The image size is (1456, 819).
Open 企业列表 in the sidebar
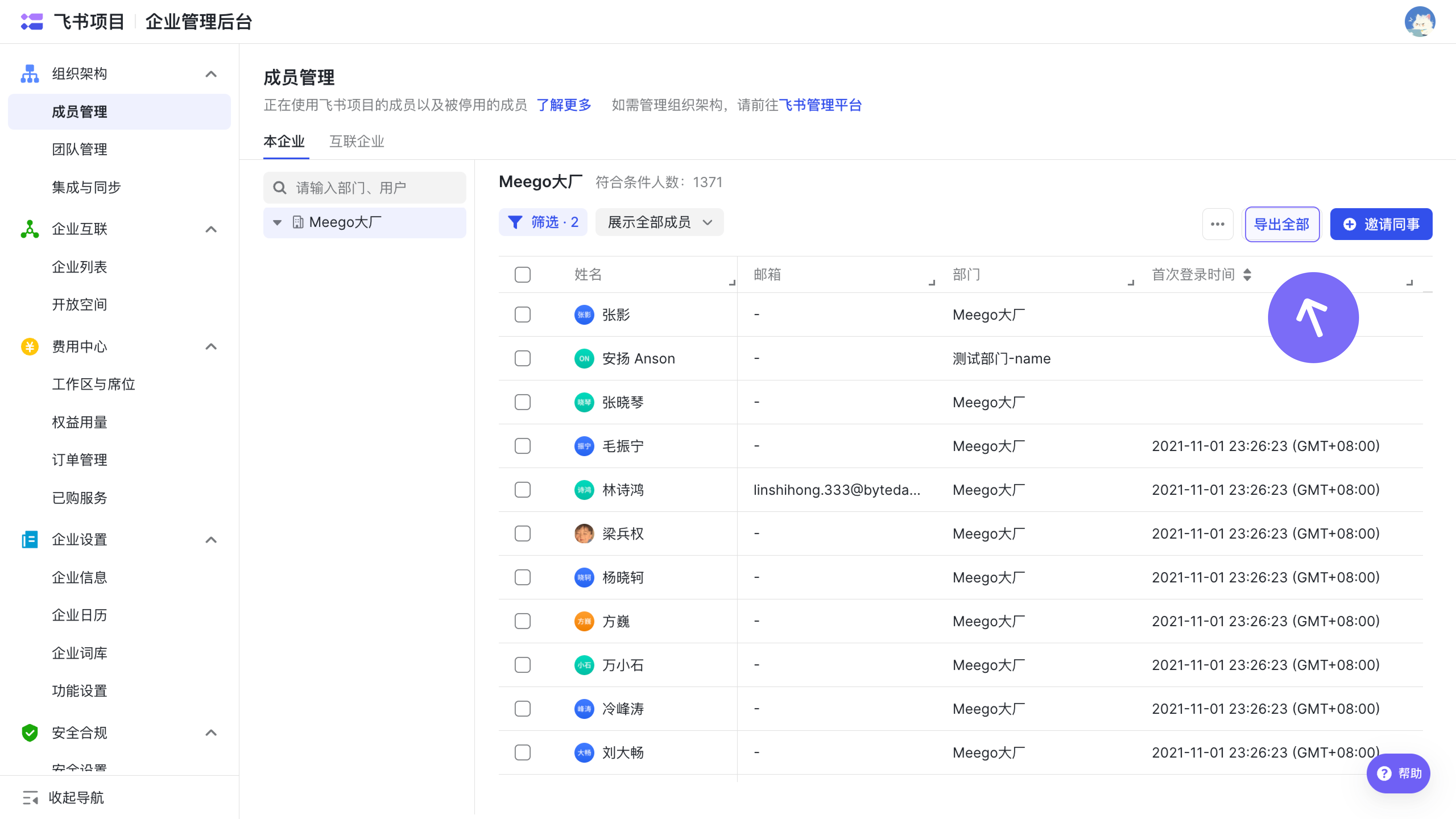pyautogui.click(x=80, y=267)
